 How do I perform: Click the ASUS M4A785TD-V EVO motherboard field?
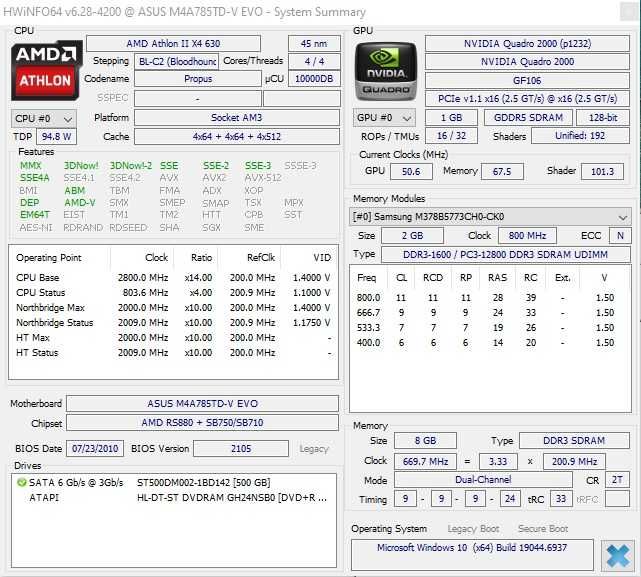tap(202, 404)
